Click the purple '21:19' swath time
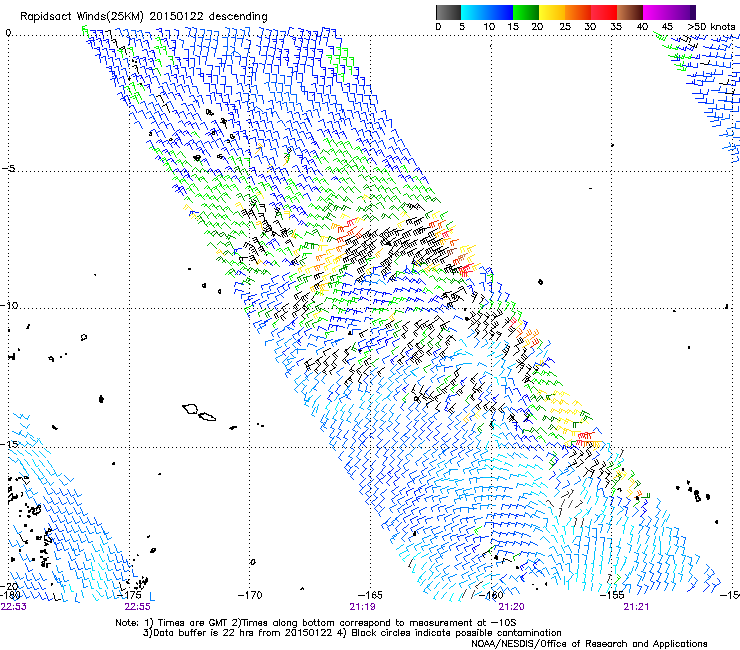740x650 pixels. [x=362, y=607]
